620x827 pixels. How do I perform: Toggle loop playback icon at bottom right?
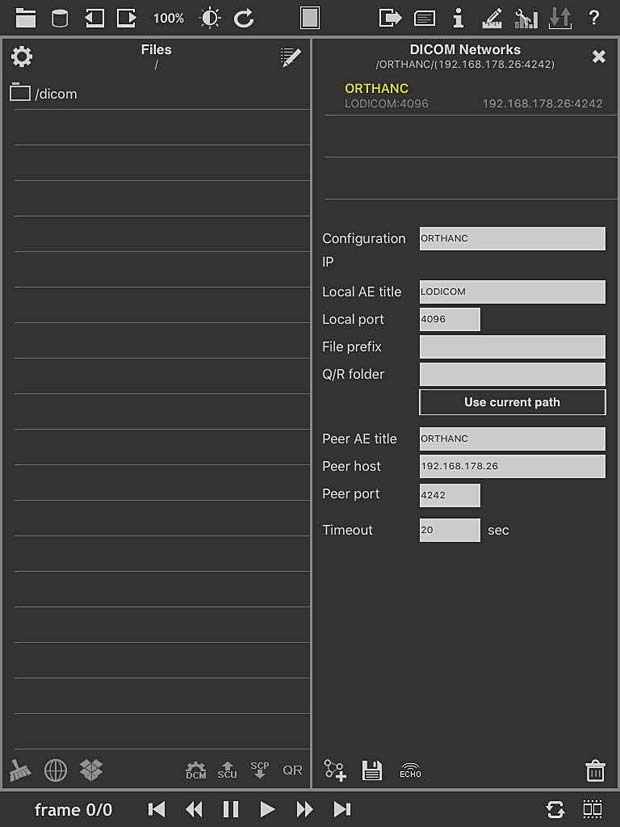point(555,809)
